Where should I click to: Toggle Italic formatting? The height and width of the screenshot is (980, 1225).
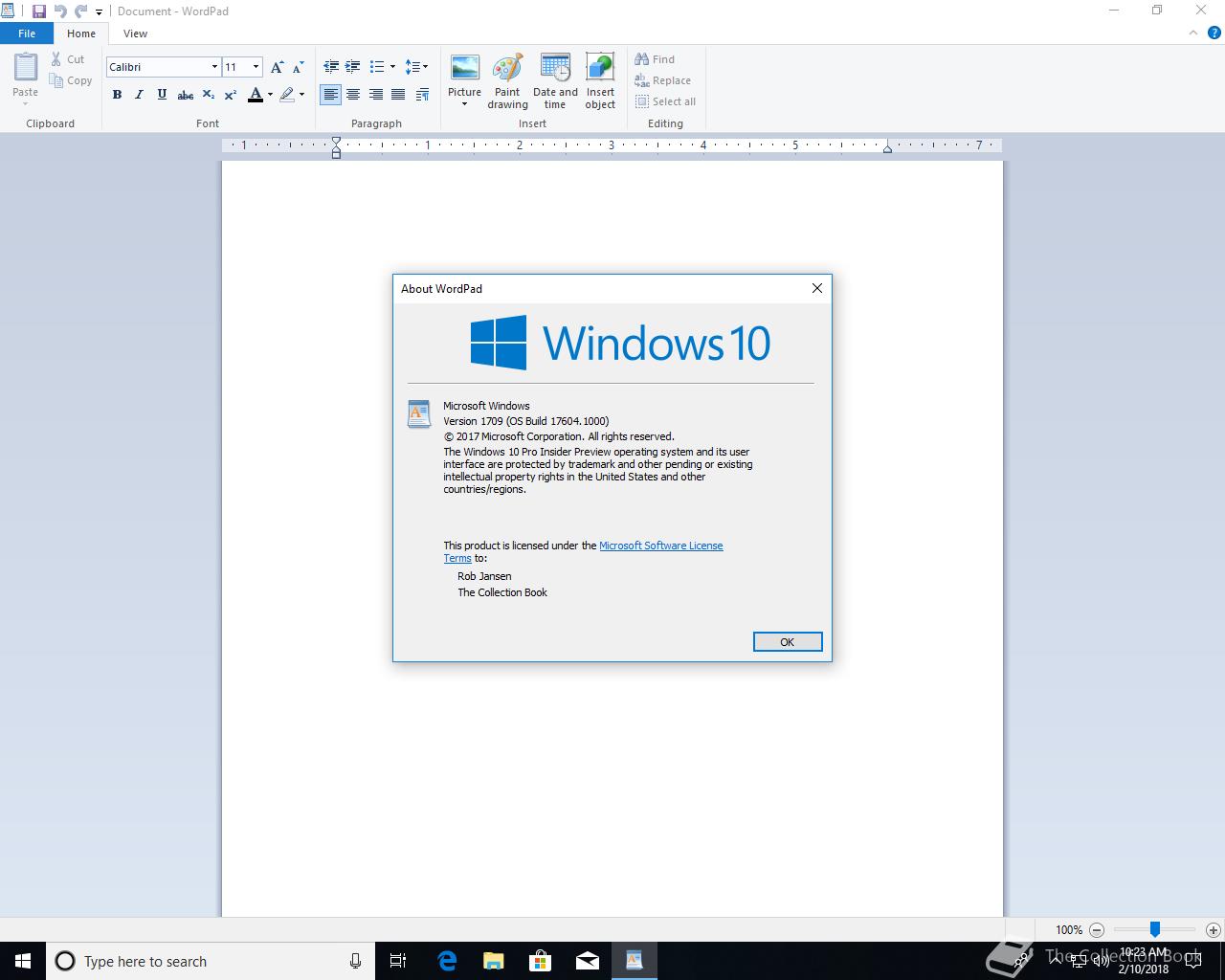click(x=139, y=95)
